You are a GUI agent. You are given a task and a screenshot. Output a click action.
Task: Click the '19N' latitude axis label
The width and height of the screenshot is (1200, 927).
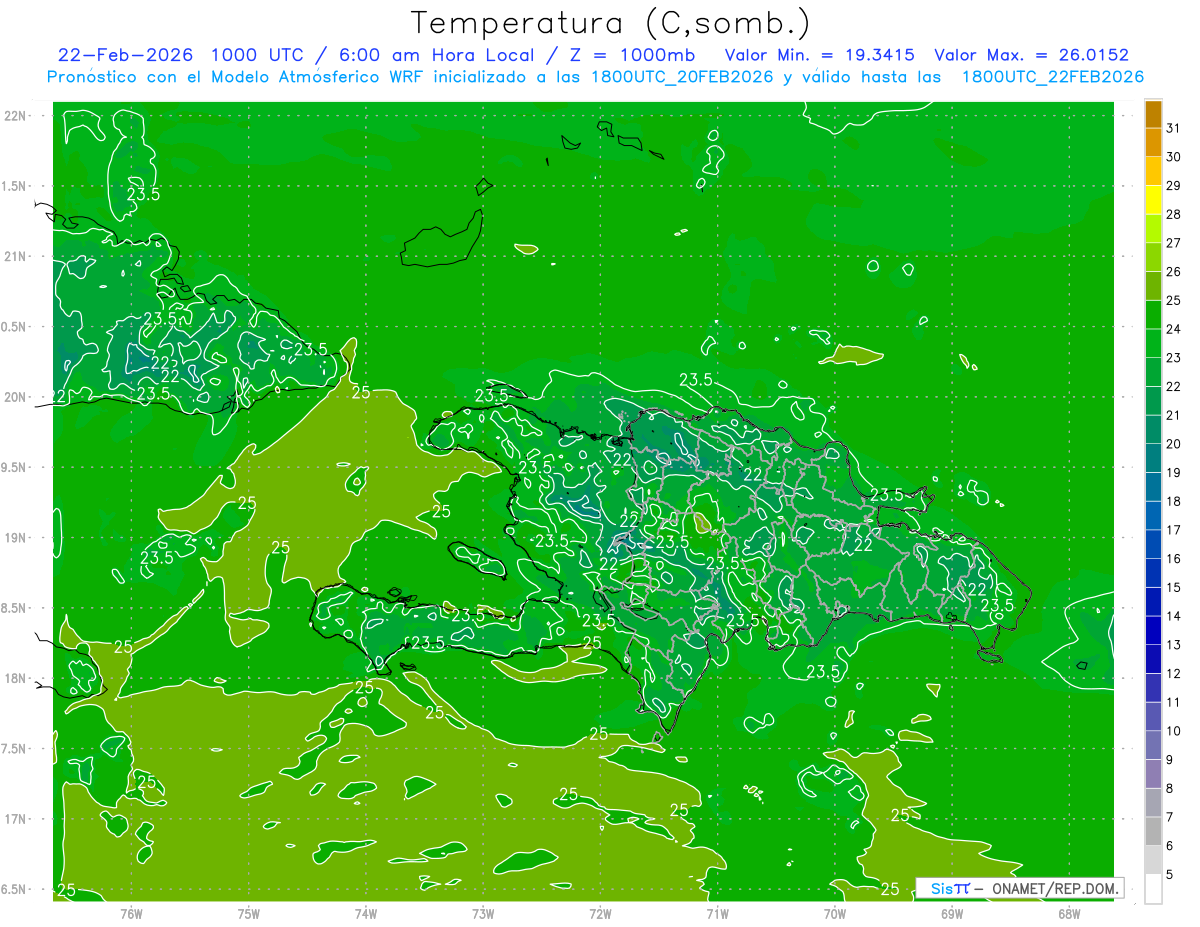pos(17,537)
